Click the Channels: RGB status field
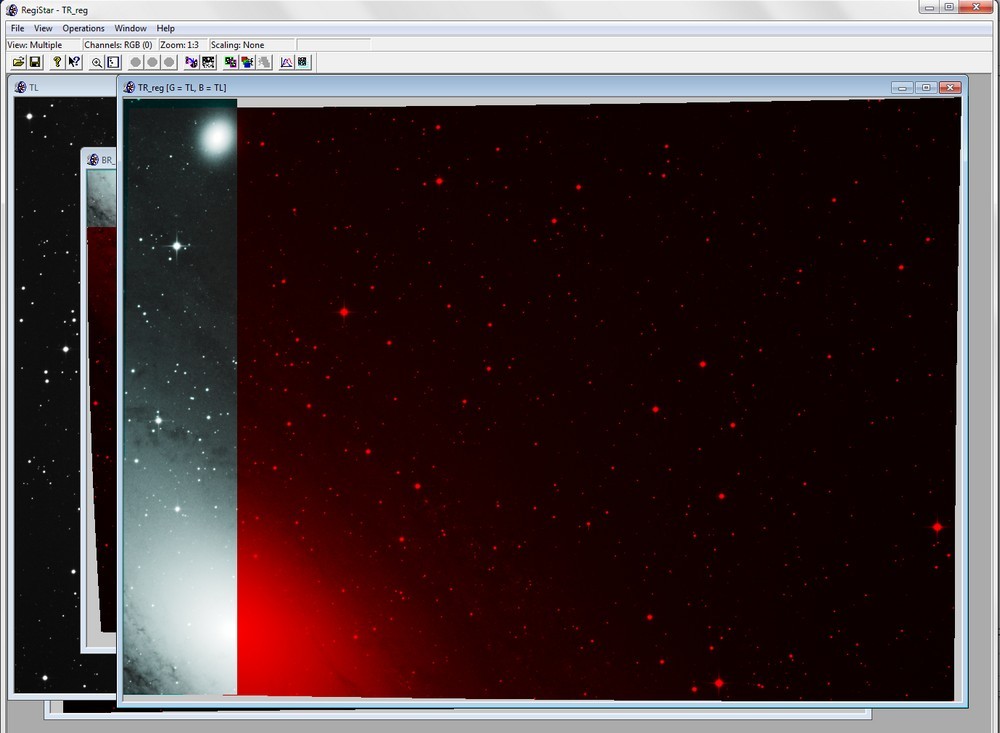The image size is (1000, 733). coord(118,45)
